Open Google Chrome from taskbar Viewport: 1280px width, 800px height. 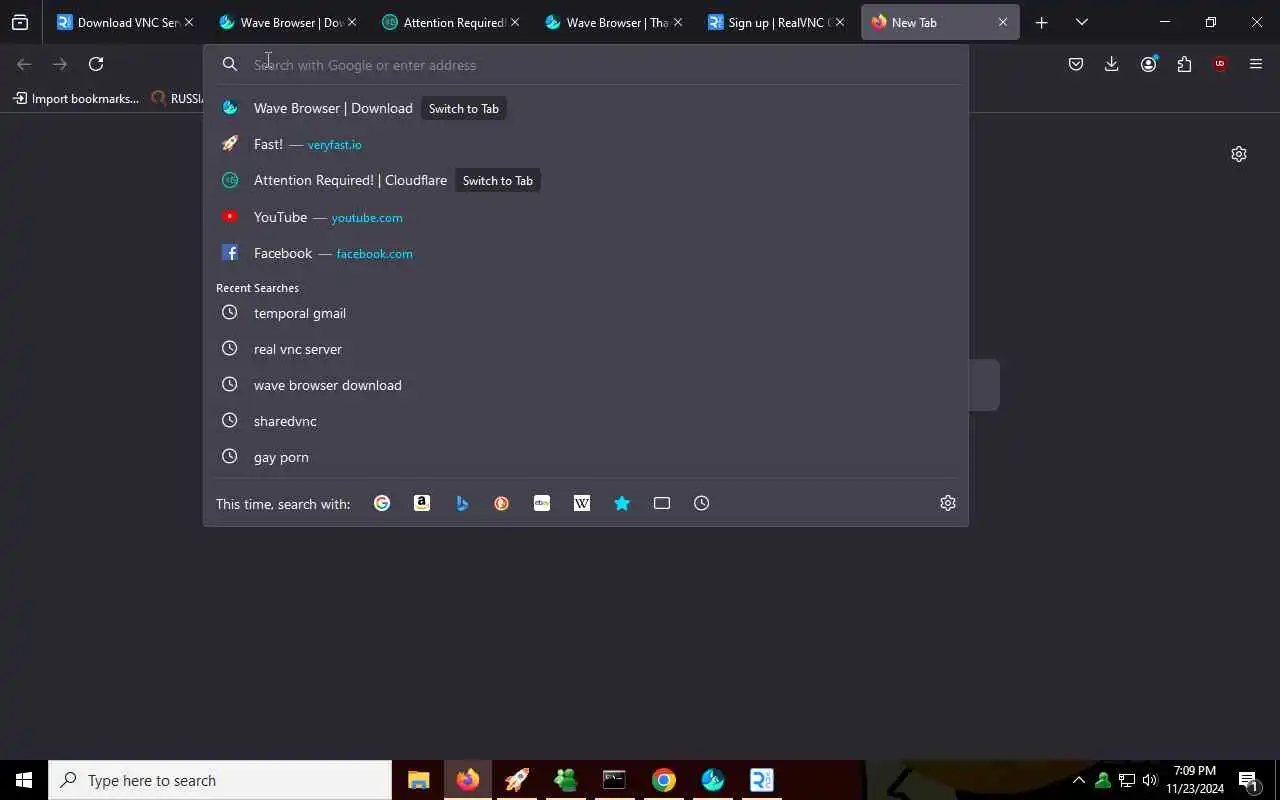[x=664, y=780]
